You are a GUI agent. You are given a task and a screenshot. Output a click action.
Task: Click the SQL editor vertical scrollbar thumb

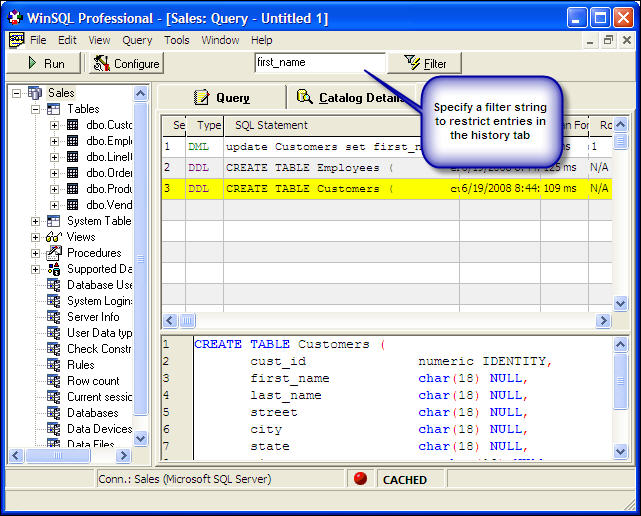(x=621, y=381)
